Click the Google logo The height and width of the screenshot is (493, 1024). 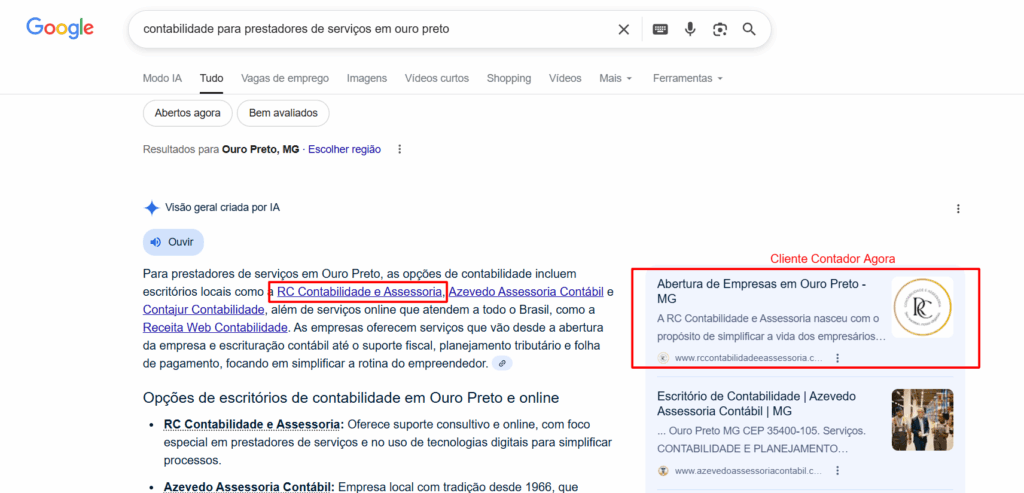click(60, 29)
